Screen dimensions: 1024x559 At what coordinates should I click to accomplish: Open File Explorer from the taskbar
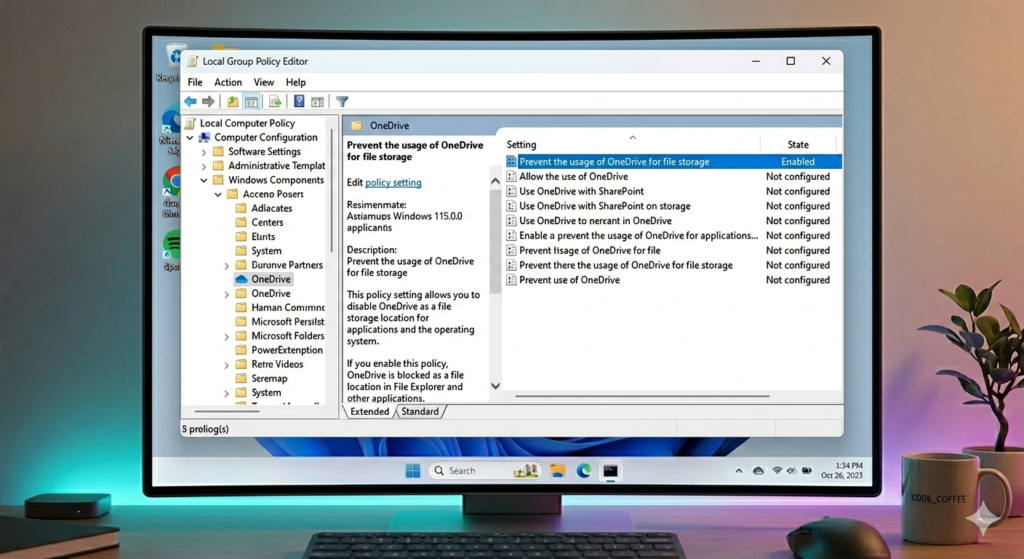[x=557, y=471]
